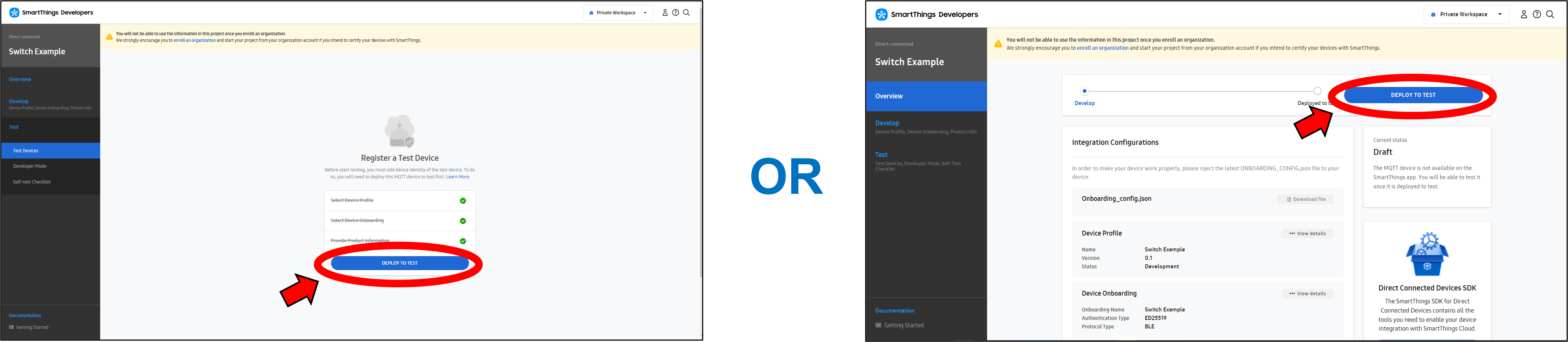
Task: Click warning triangle icon in left screenshot
Action: coord(110,37)
